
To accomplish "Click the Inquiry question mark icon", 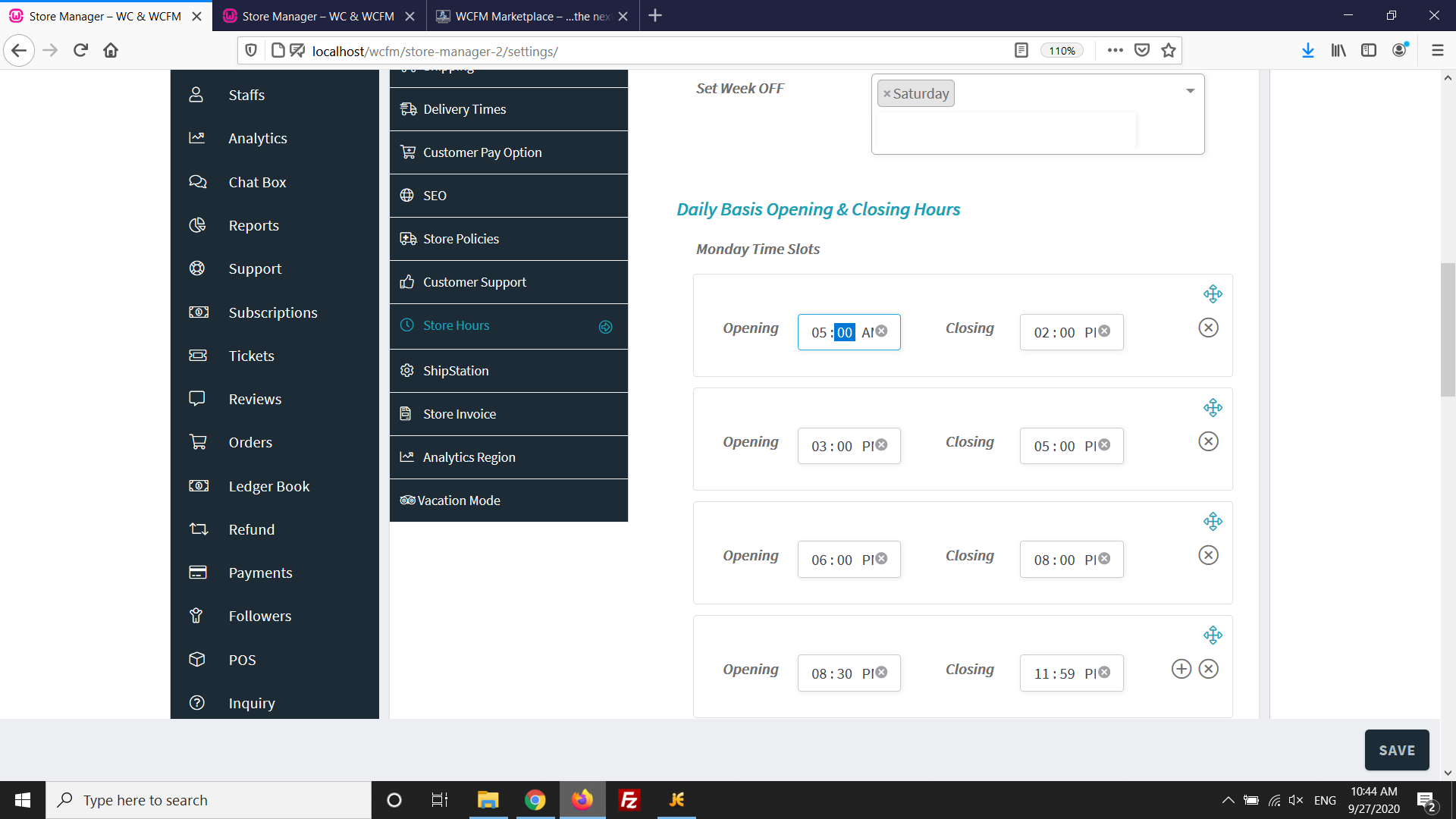I will [x=197, y=703].
